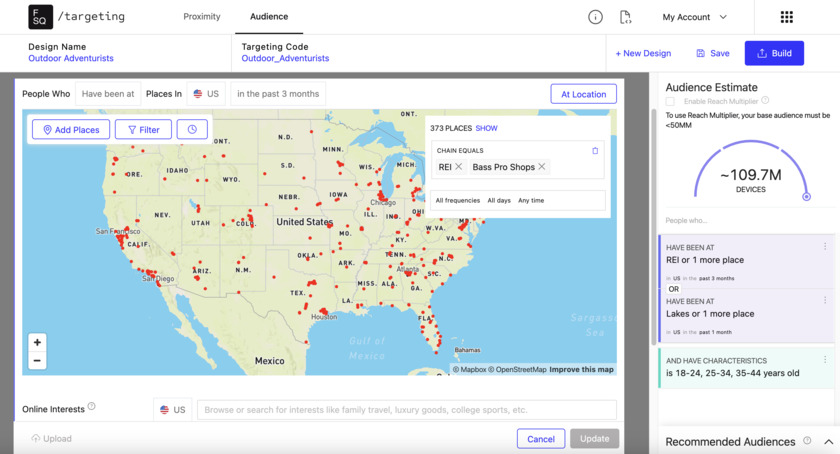Image resolution: width=840 pixels, height=454 pixels.
Task: Open the info circle icon in header
Action: [x=595, y=17]
